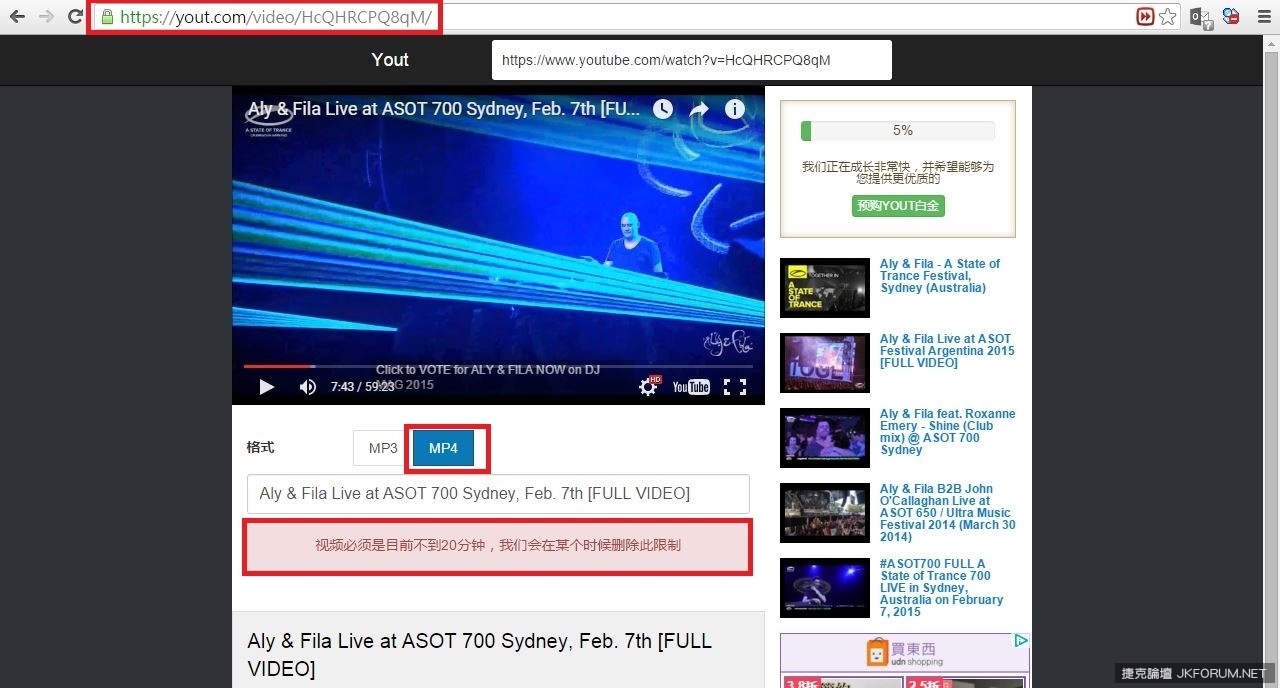Open the Chrome hamburger menu
Image resolution: width=1280 pixels, height=688 pixels.
(x=1264, y=17)
